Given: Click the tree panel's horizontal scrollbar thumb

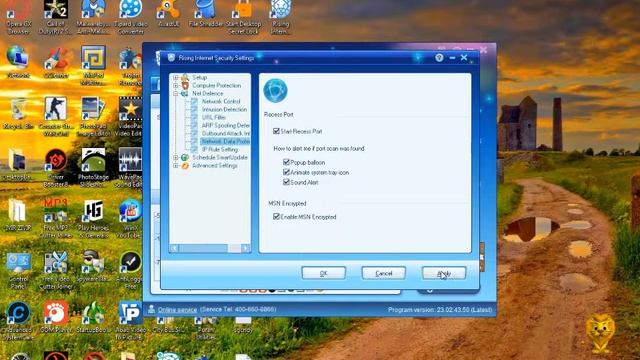Looking at the screenshot, I should pyautogui.click(x=204, y=248).
